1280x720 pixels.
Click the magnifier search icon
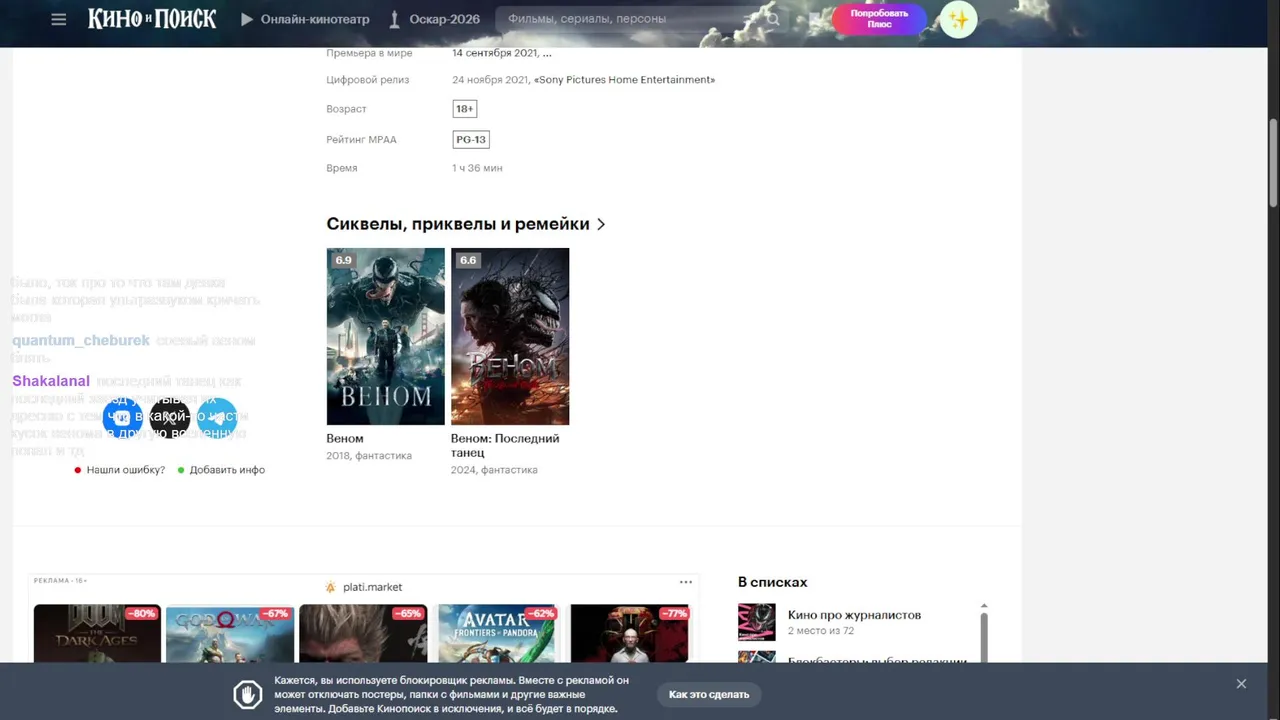773,19
